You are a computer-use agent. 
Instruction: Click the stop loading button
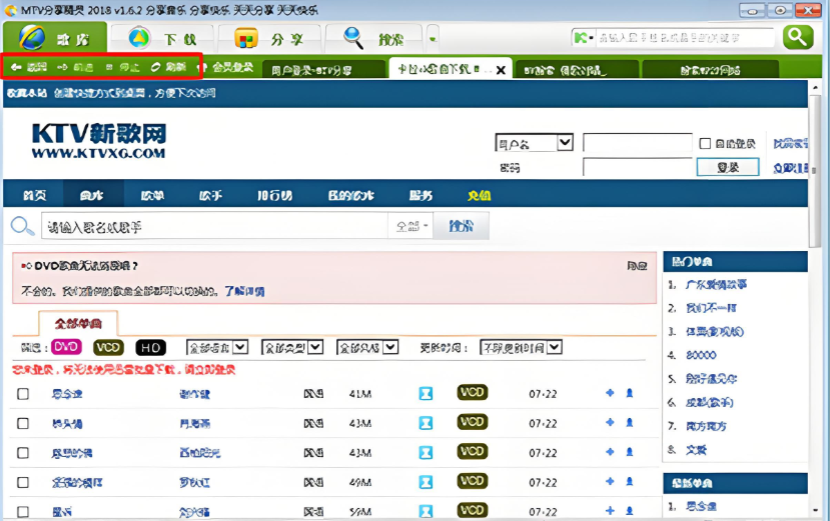coord(122,67)
